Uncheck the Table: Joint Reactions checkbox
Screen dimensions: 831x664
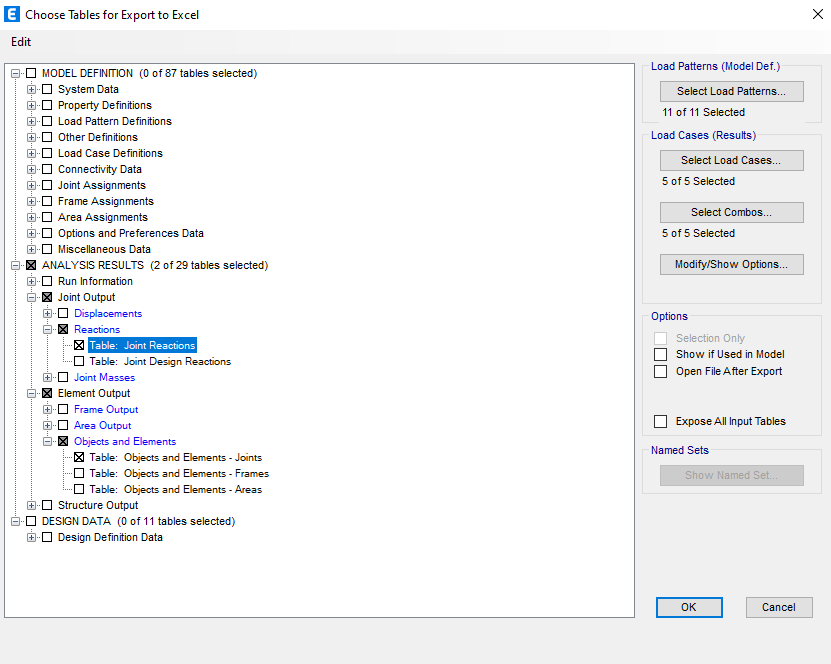79,345
